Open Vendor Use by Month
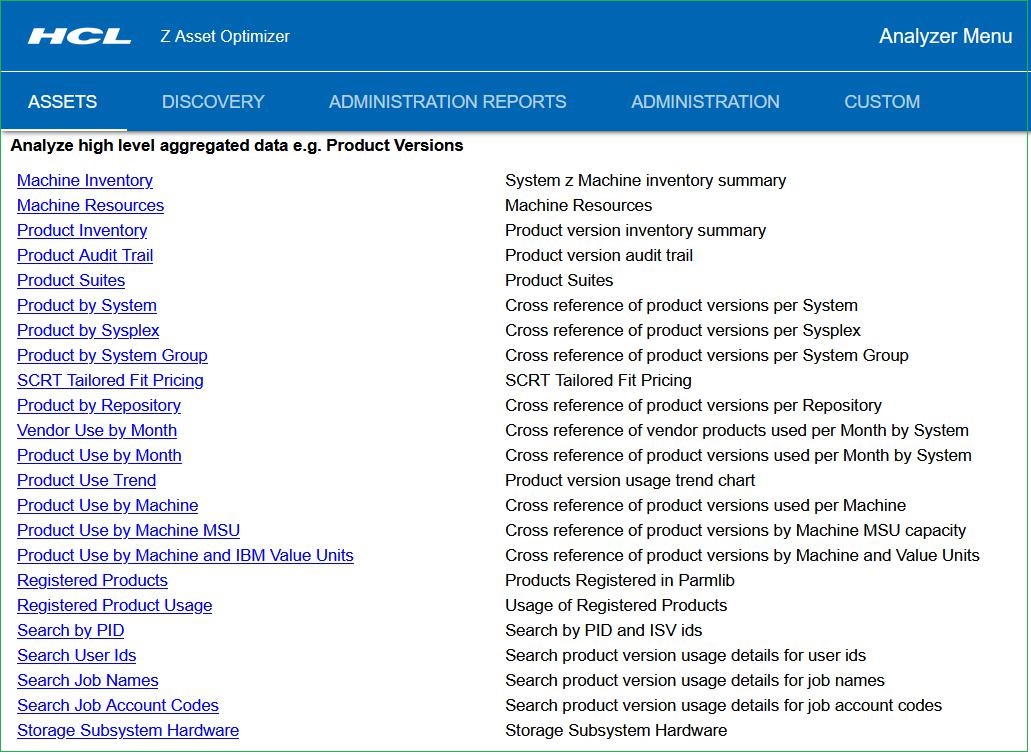Viewport: 1031px width, 755px height. pos(97,431)
